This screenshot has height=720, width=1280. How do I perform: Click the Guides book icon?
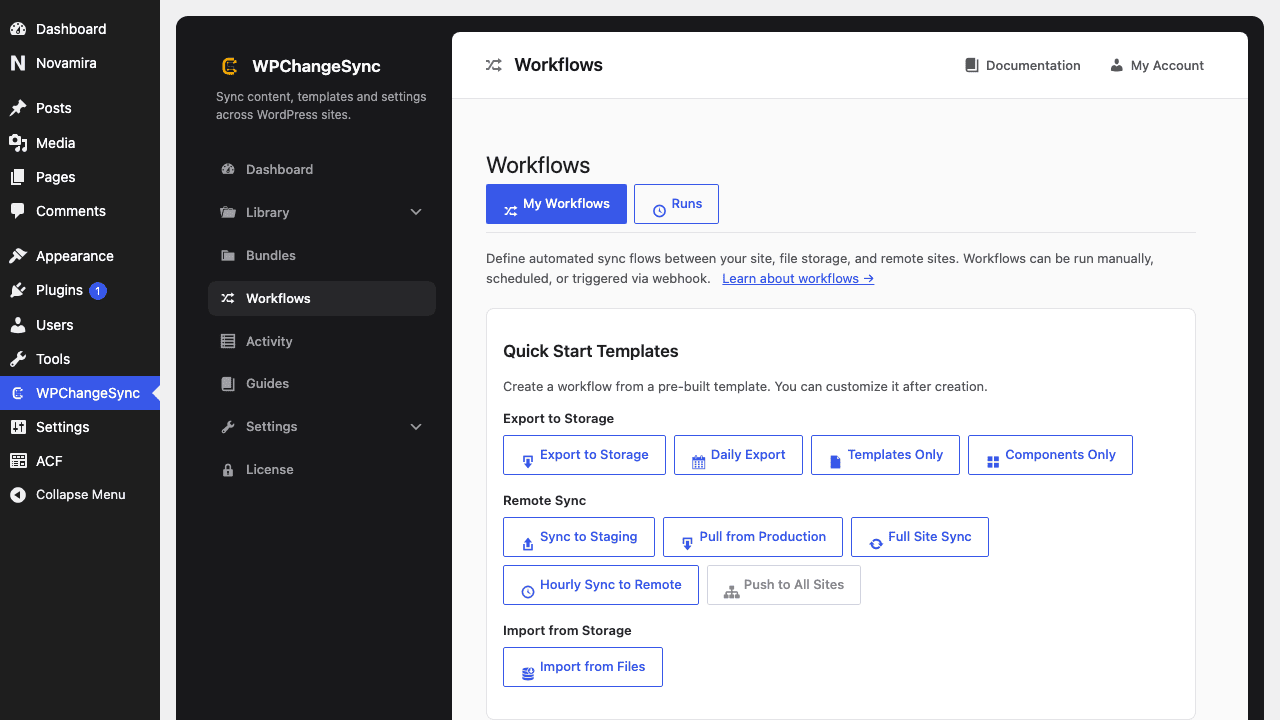tap(228, 383)
